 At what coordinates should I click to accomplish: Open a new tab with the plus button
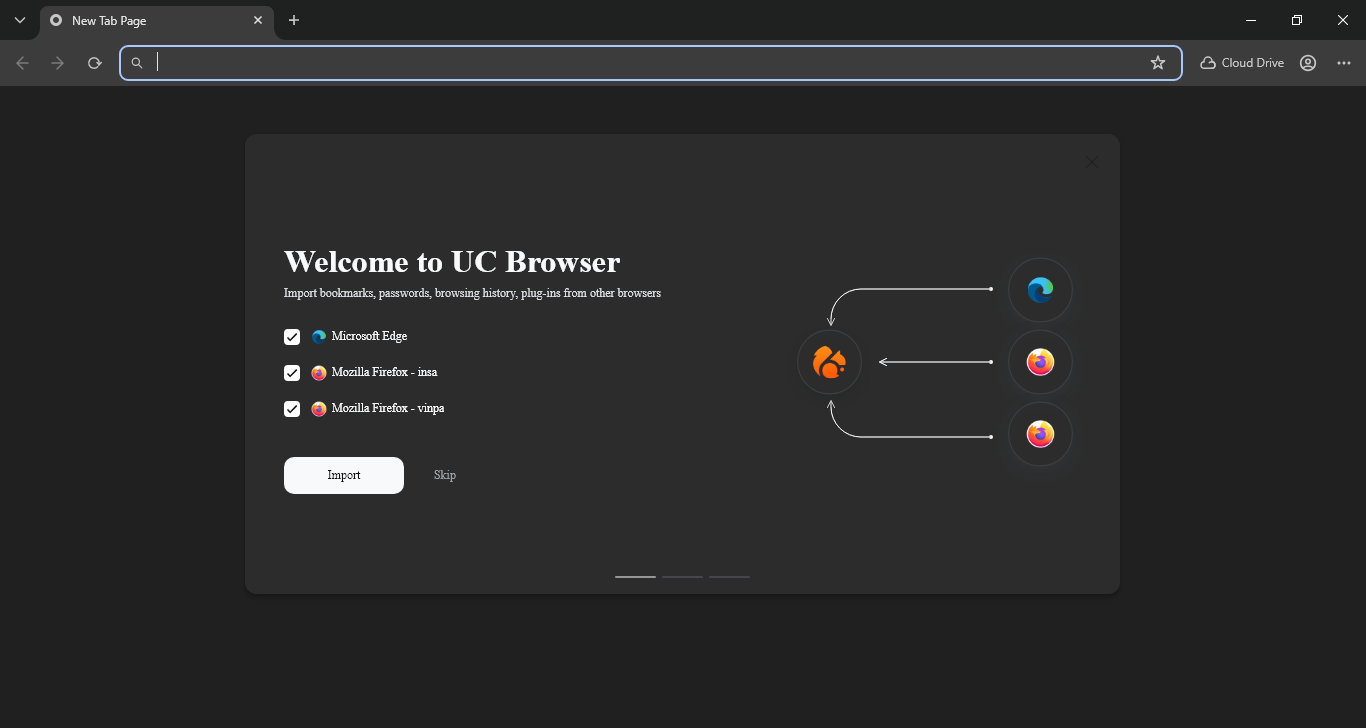(293, 20)
